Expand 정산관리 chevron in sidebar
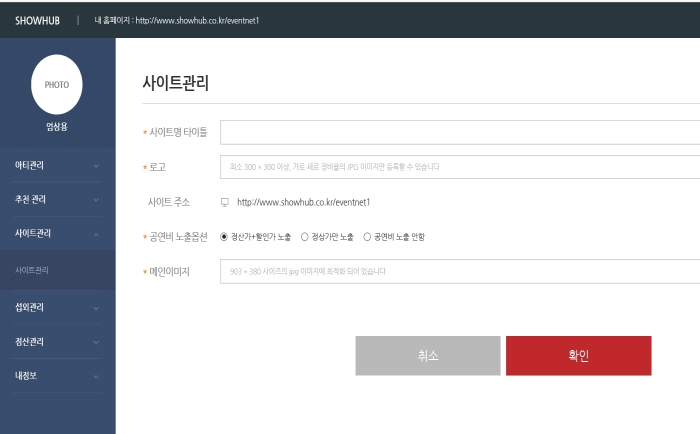 click(x=96, y=341)
